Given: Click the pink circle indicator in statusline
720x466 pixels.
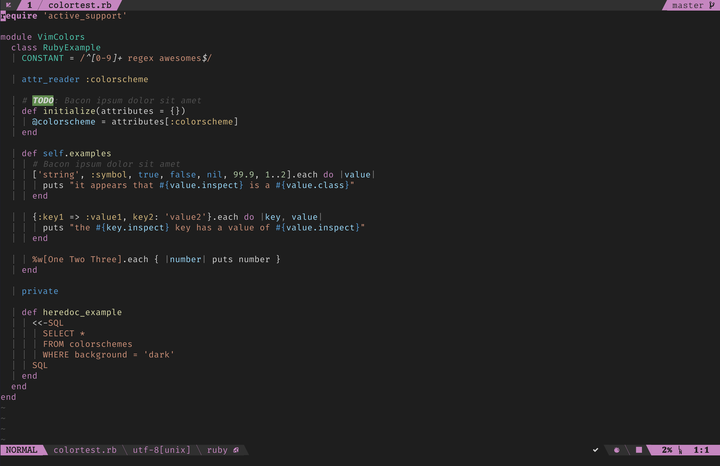Looking at the screenshot, I should tap(617, 450).
